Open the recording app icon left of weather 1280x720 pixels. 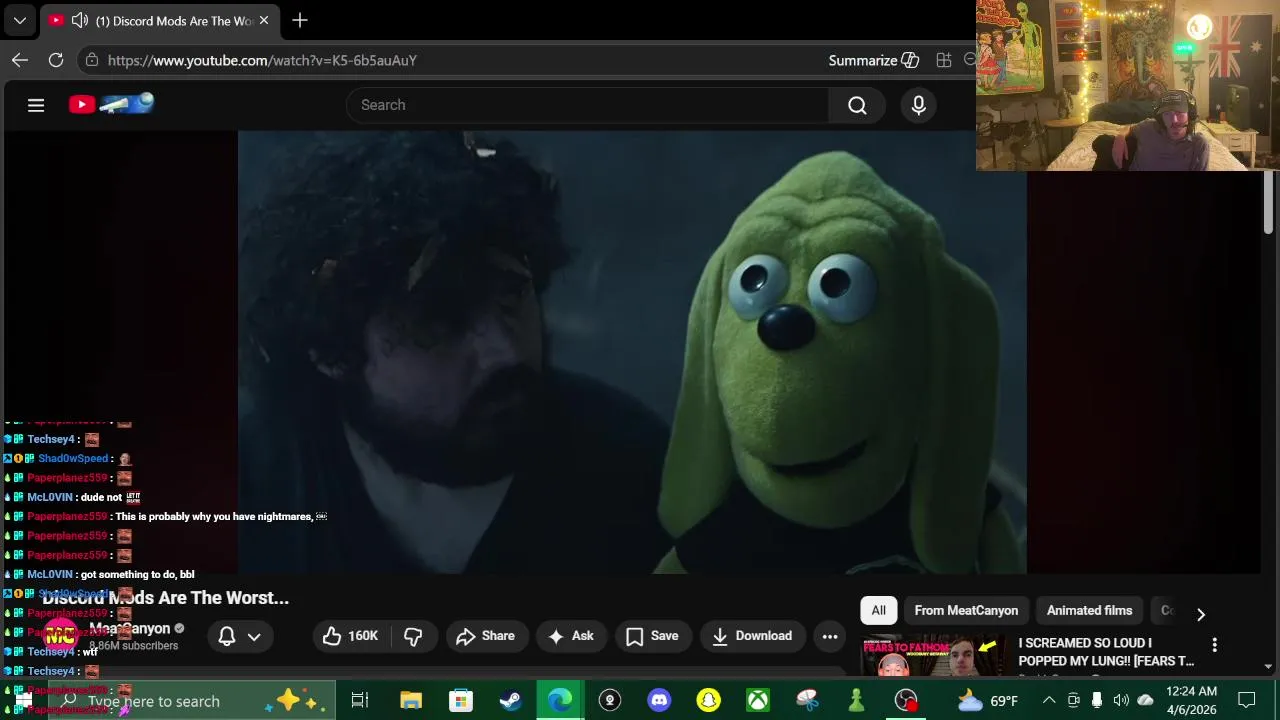point(906,701)
